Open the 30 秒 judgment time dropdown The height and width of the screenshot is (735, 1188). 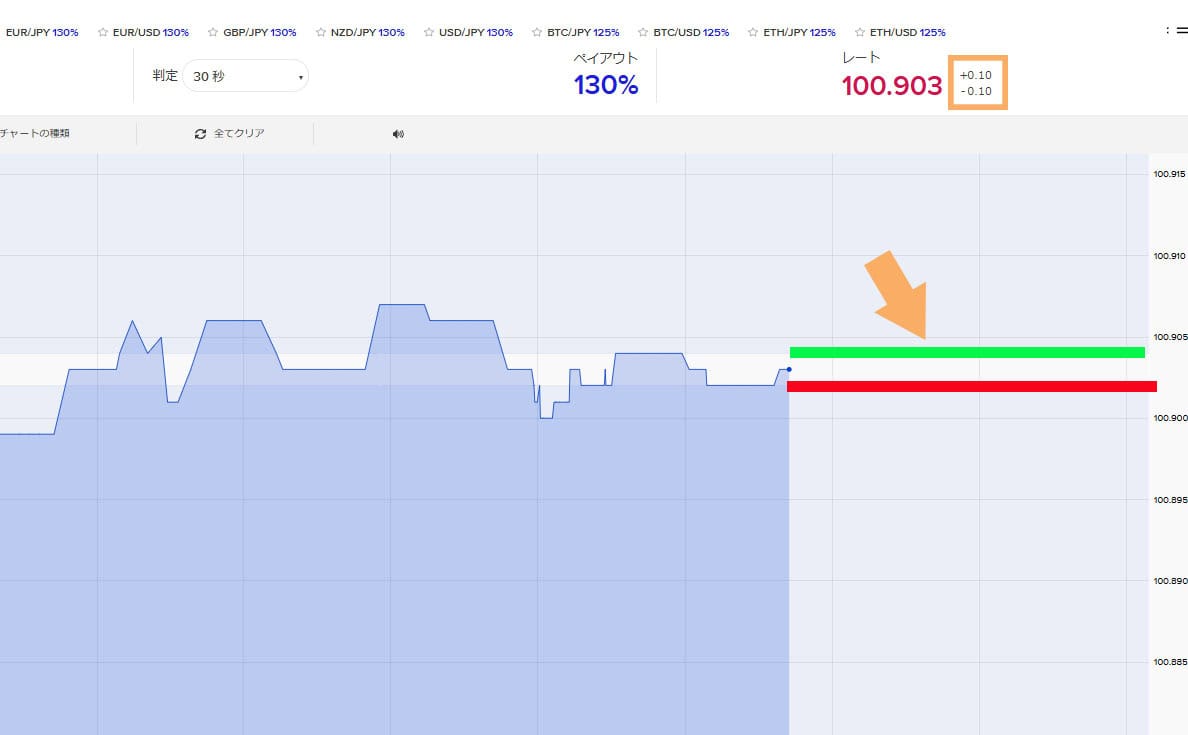click(x=245, y=76)
